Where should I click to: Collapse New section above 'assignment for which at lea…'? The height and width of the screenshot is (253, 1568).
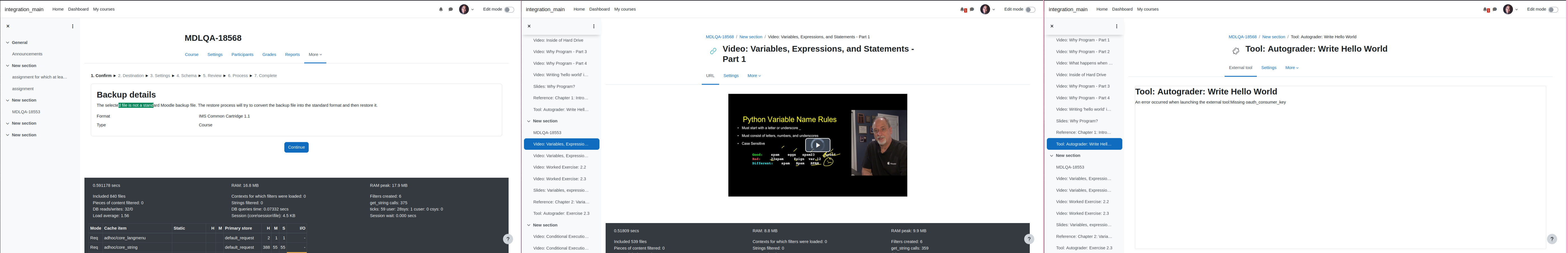pos(8,66)
